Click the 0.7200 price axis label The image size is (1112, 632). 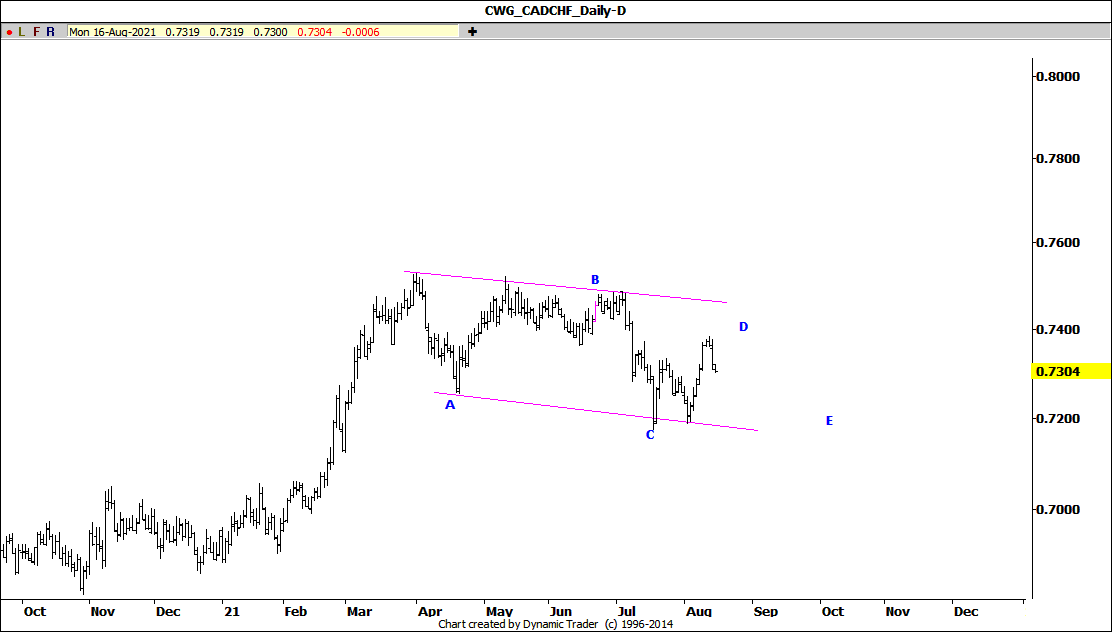1058,418
